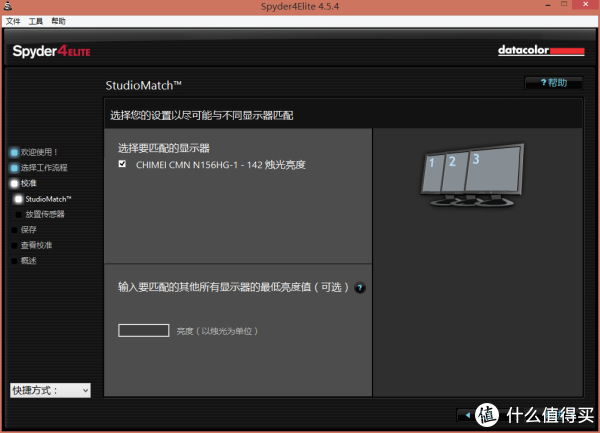Select the 选择工作流程 step in sidebar
Image resolution: width=600 pixels, height=433 pixels.
(x=39, y=168)
